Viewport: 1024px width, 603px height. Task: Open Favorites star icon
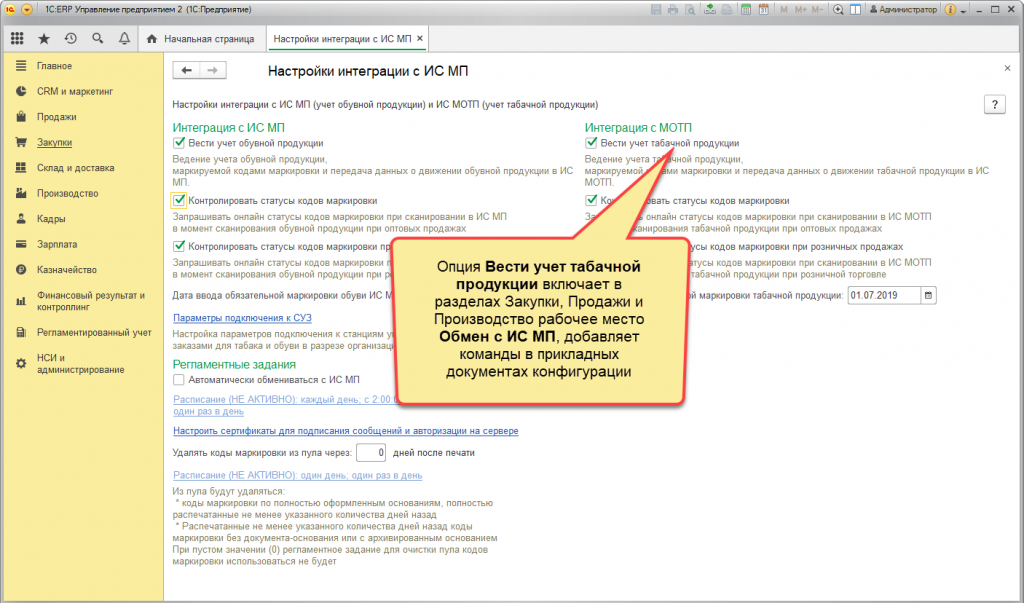[44, 38]
